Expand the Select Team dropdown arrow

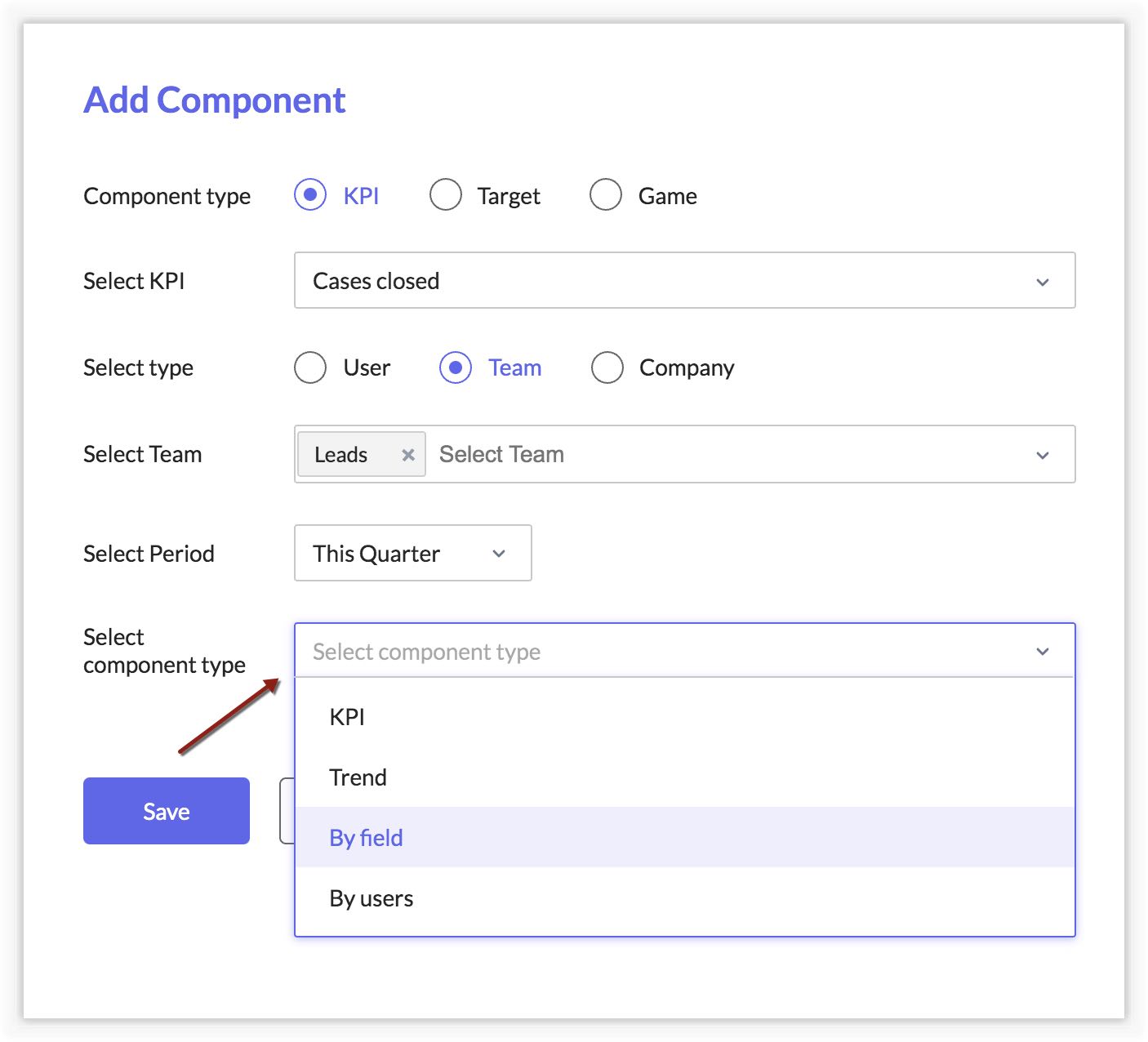1043,455
